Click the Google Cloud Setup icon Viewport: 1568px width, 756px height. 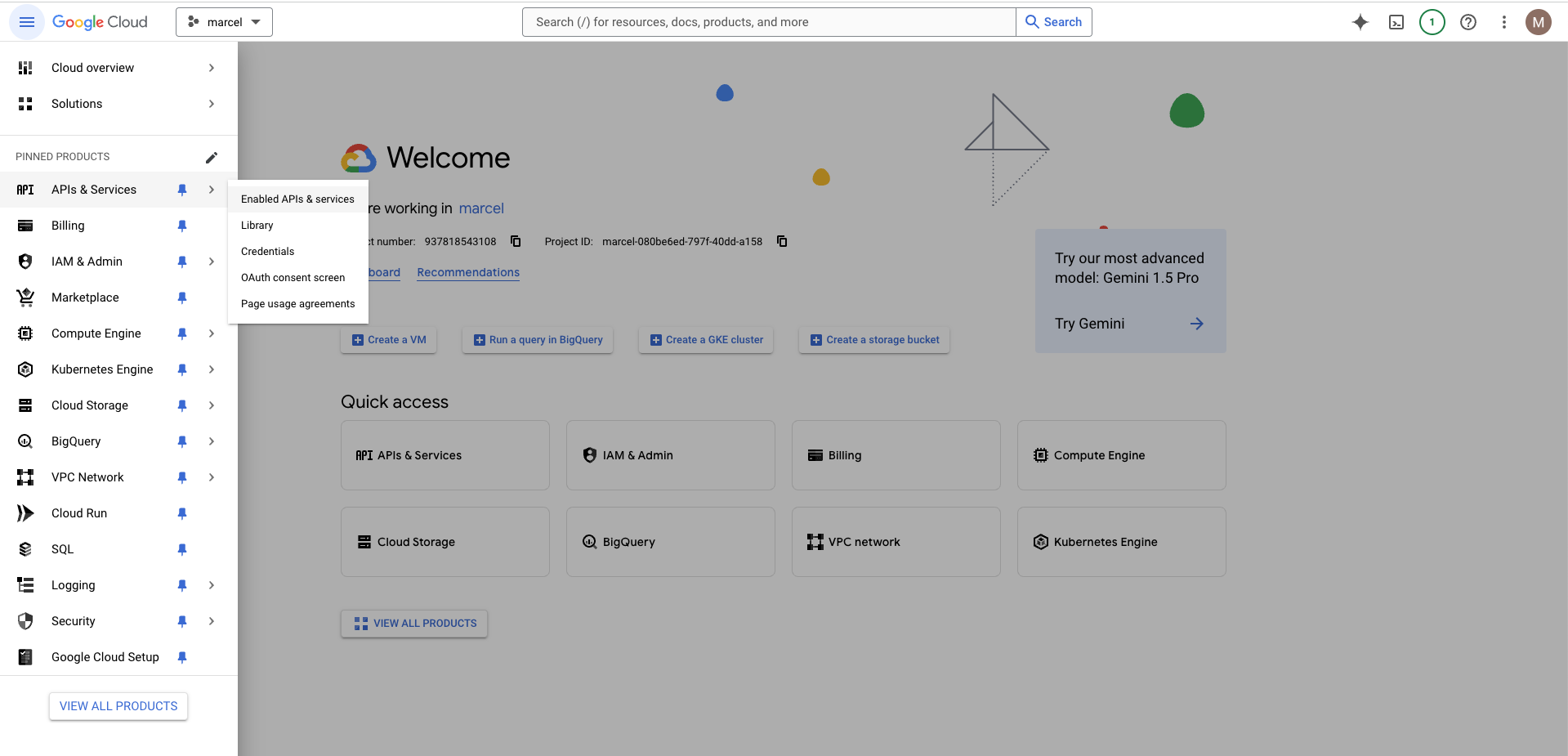pos(25,657)
